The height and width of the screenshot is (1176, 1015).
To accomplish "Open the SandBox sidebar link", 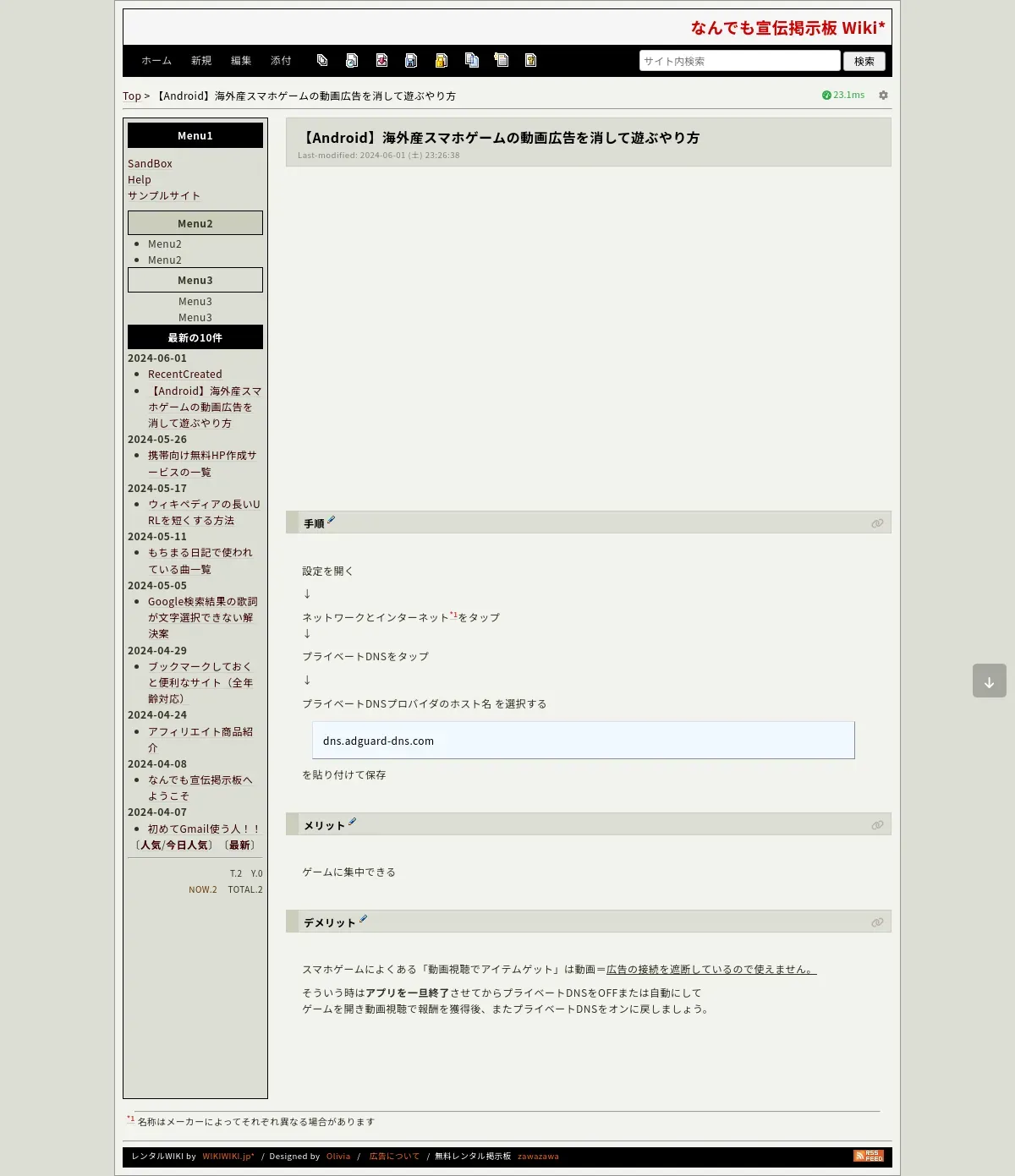I will [x=150, y=164].
